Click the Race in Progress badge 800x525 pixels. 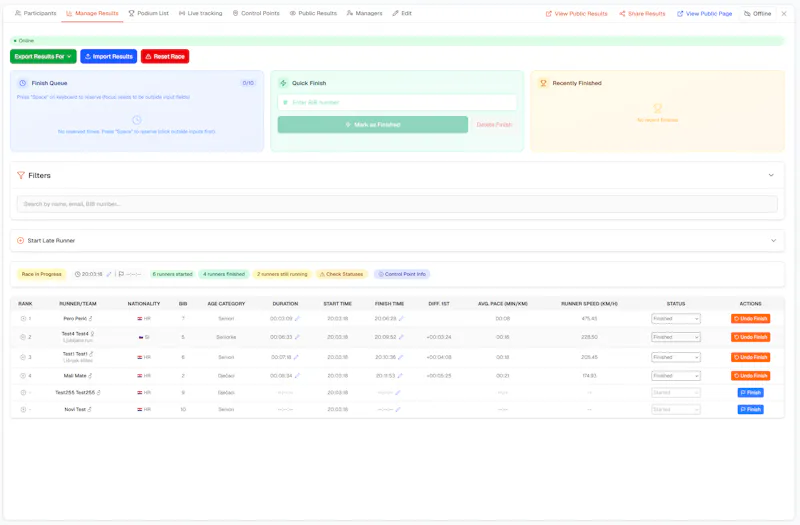[x=41, y=274]
